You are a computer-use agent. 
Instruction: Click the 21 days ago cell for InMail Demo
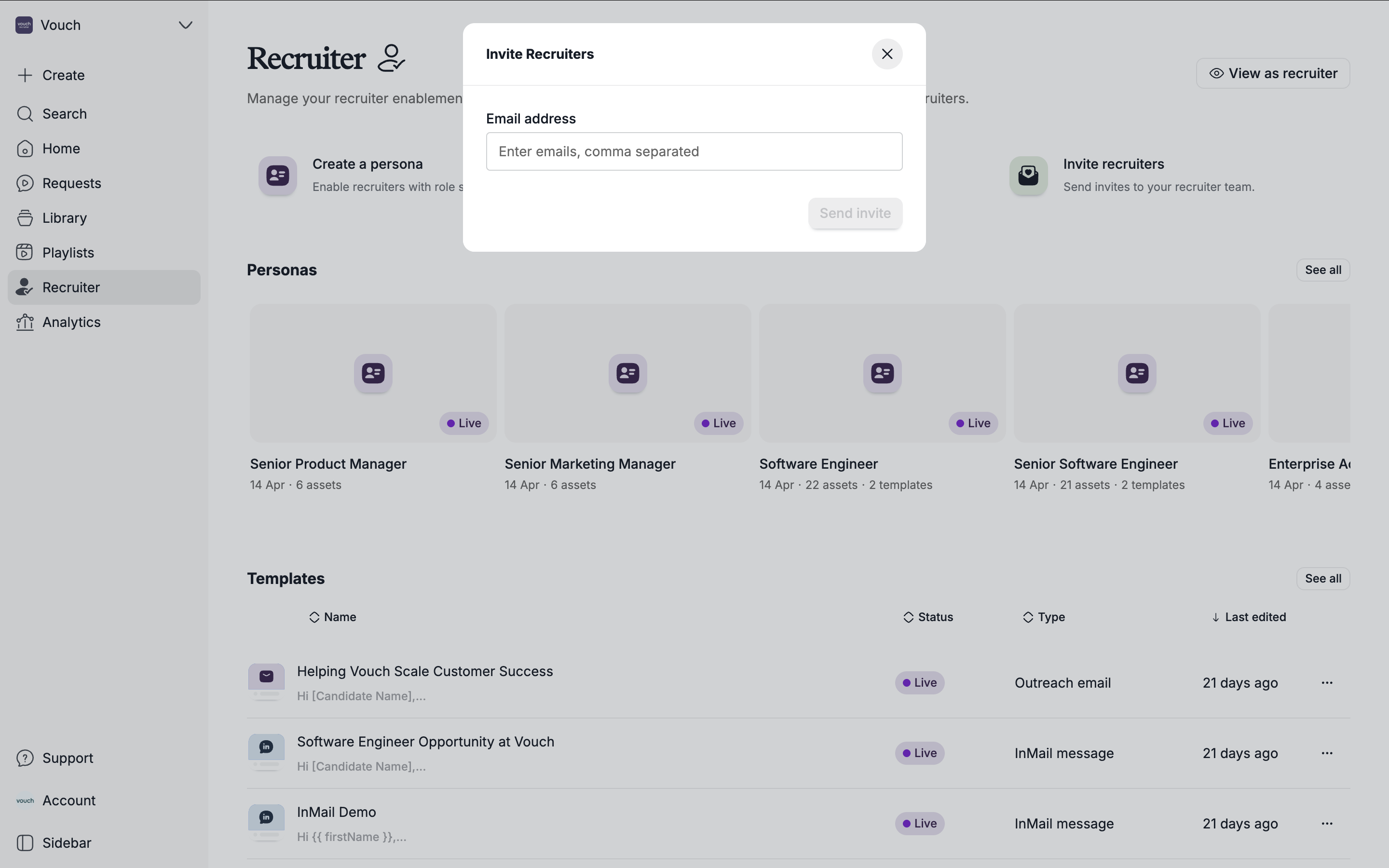[1240, 824]
